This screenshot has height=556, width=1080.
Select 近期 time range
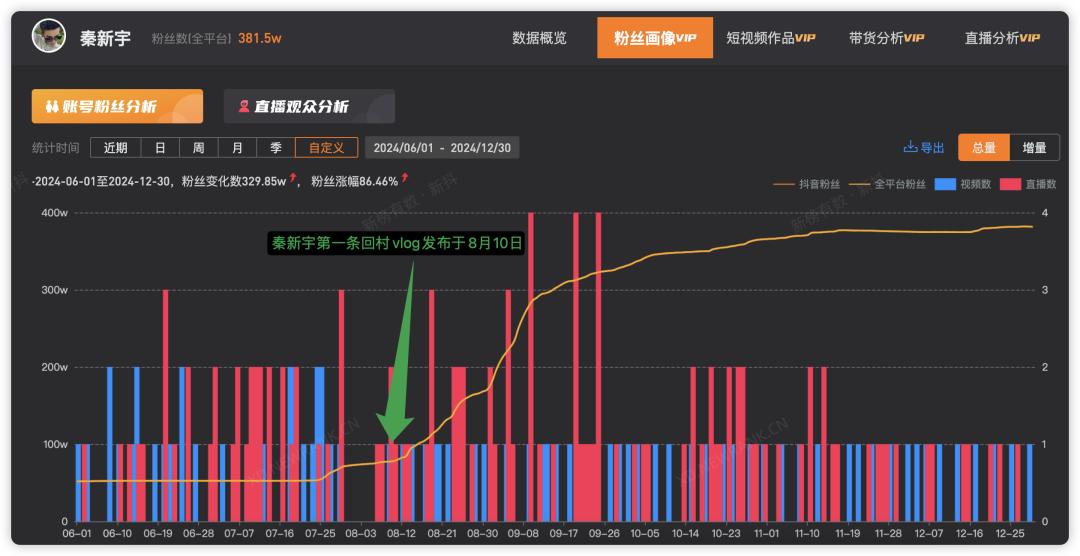coord(115,148)
